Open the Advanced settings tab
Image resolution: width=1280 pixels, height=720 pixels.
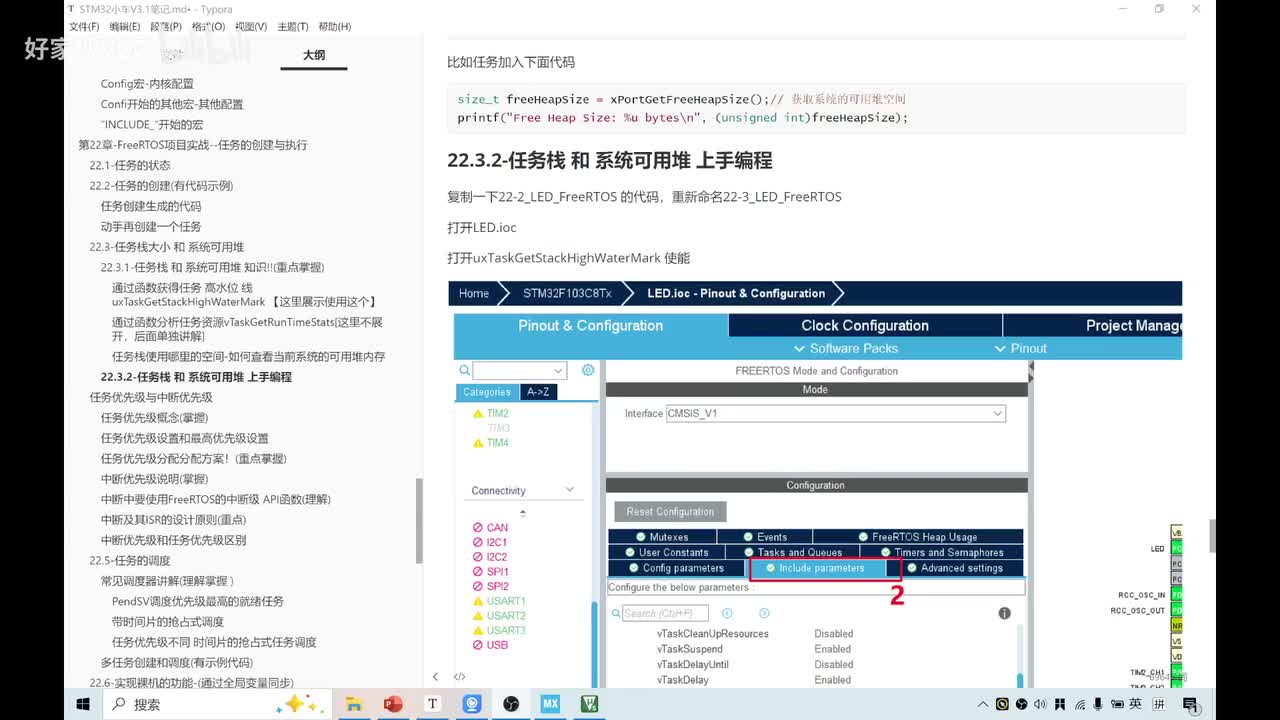[955, 568]
